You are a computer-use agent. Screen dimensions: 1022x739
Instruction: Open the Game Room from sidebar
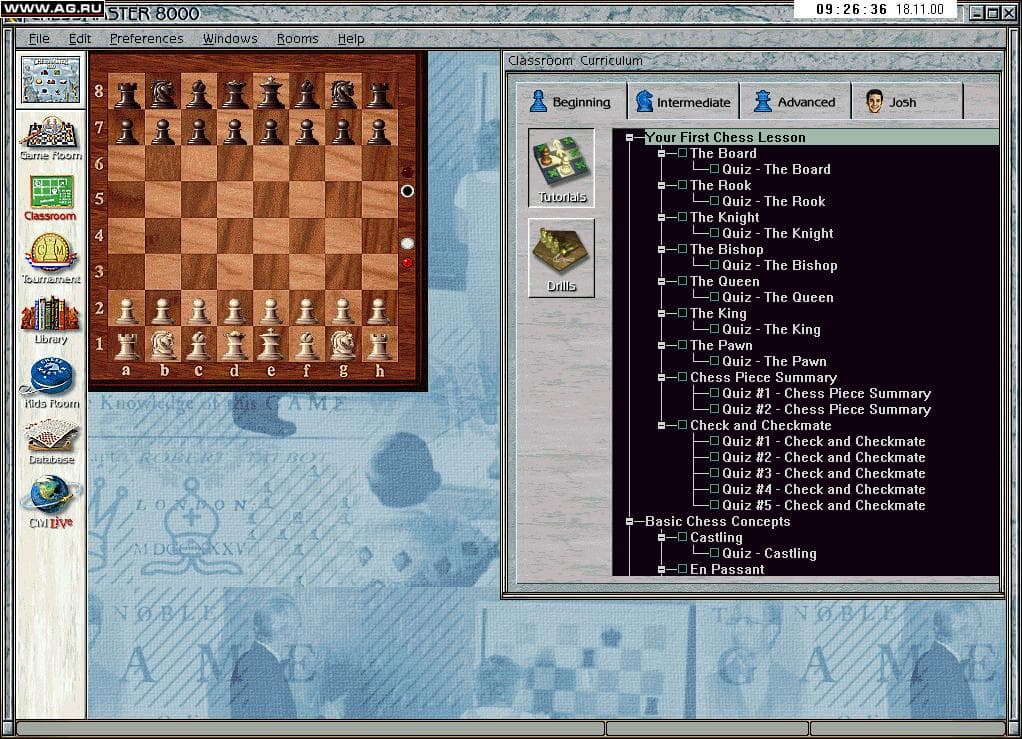51,138
